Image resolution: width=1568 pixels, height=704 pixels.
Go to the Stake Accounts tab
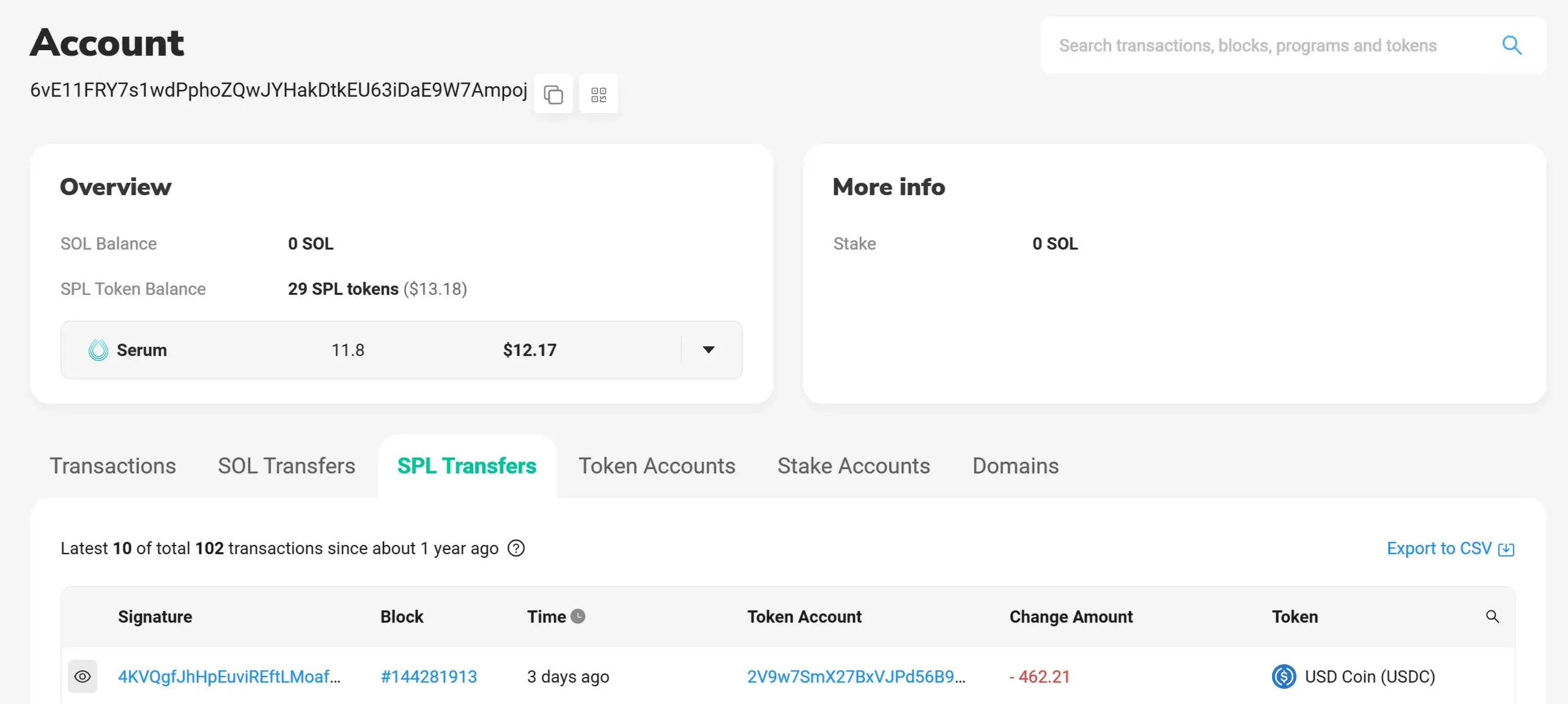(854, 466)
